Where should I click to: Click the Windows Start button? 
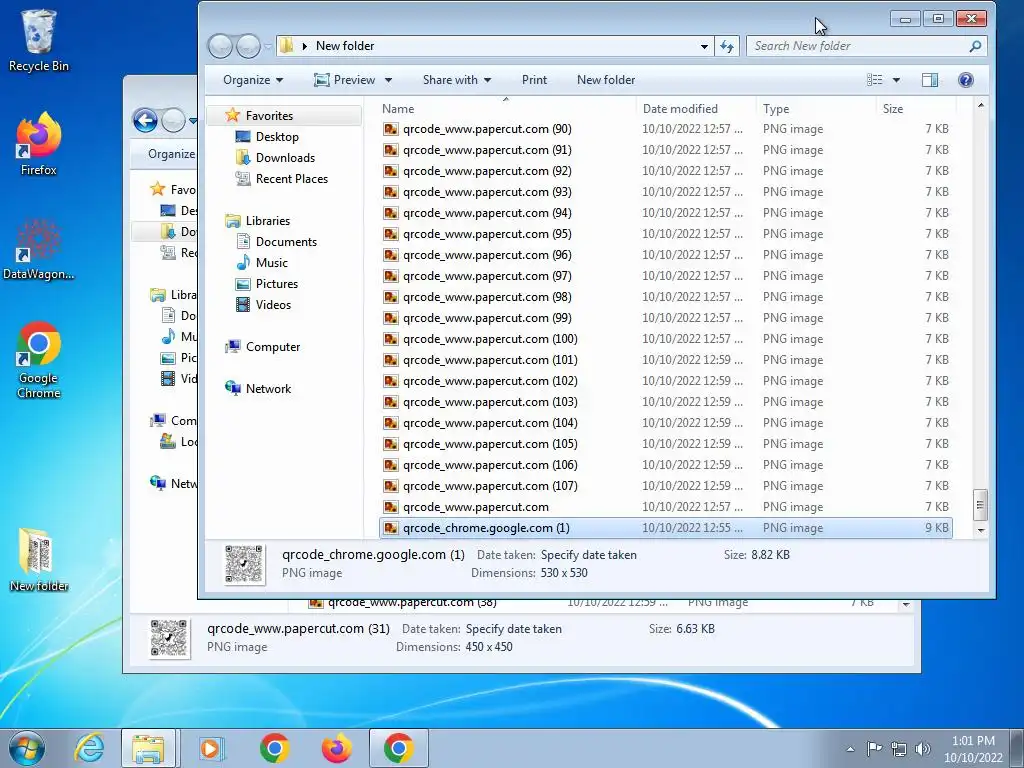click(27, 748)
